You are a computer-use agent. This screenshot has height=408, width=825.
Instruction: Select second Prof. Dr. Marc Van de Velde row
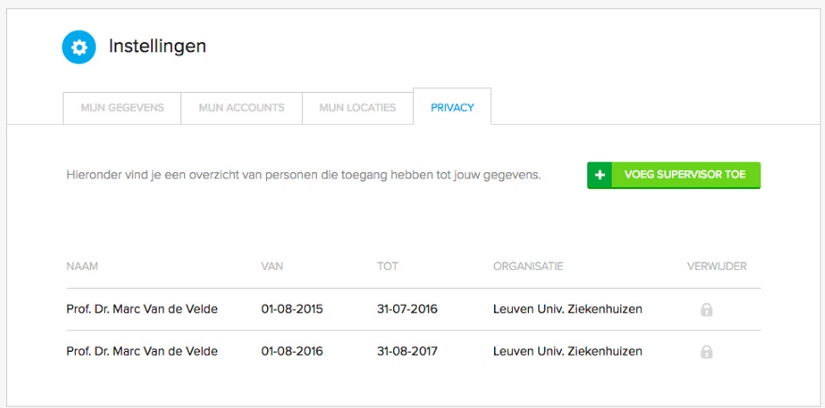(x=414, y=352)
